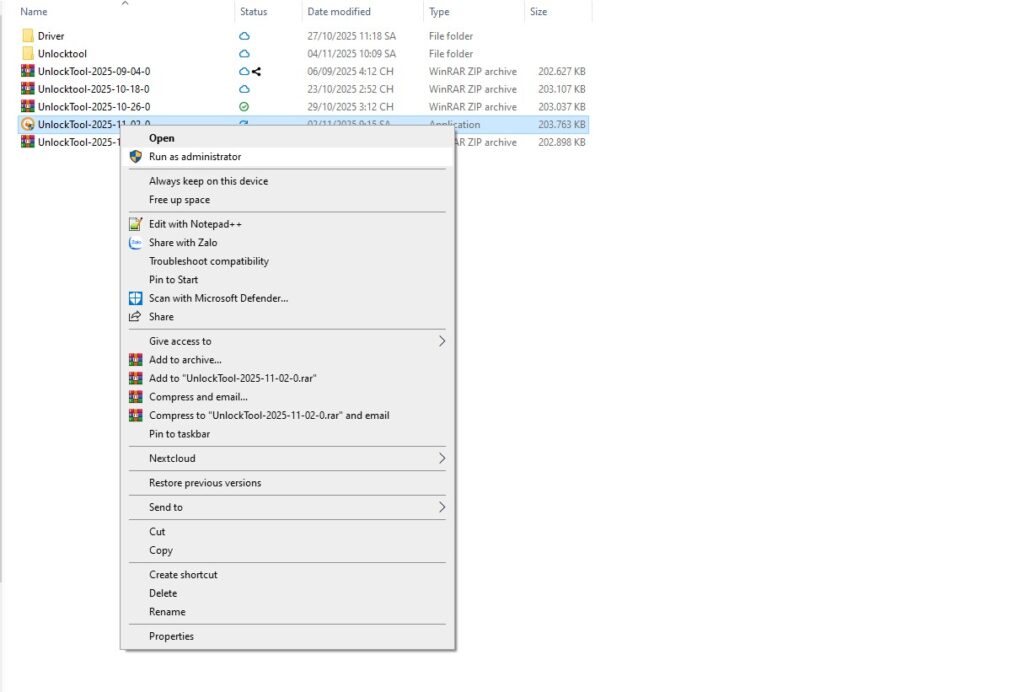
Task: Click the Share arrow icon in context menu
Action: [x=135, y=317]
